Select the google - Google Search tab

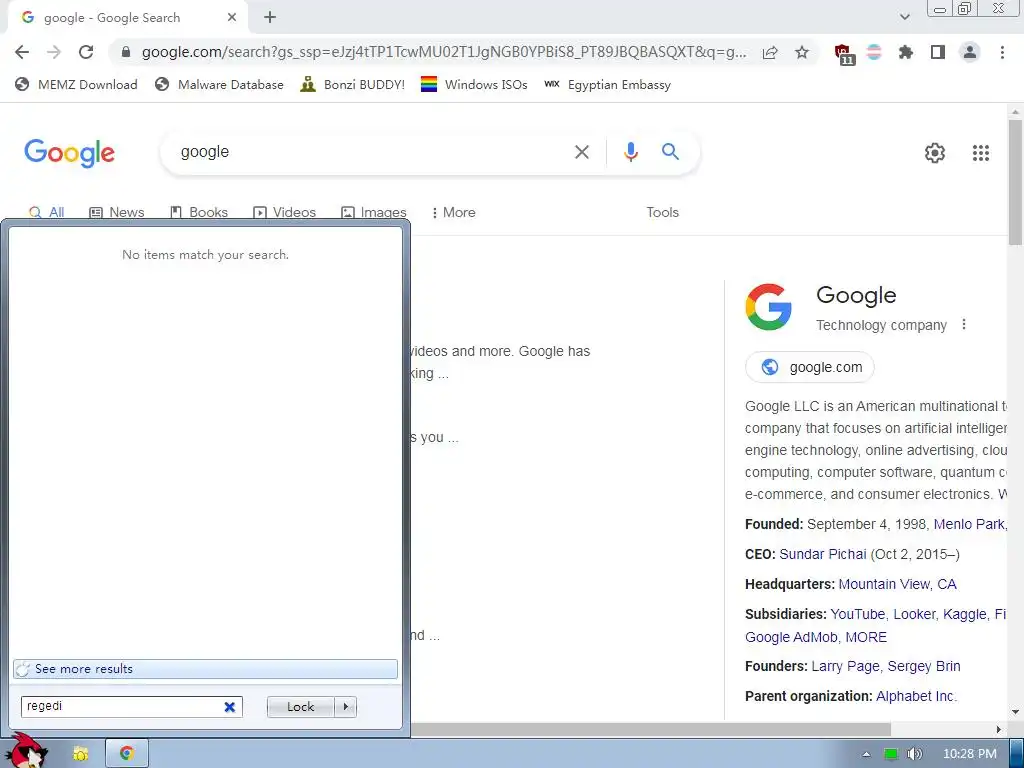(127, 18)
